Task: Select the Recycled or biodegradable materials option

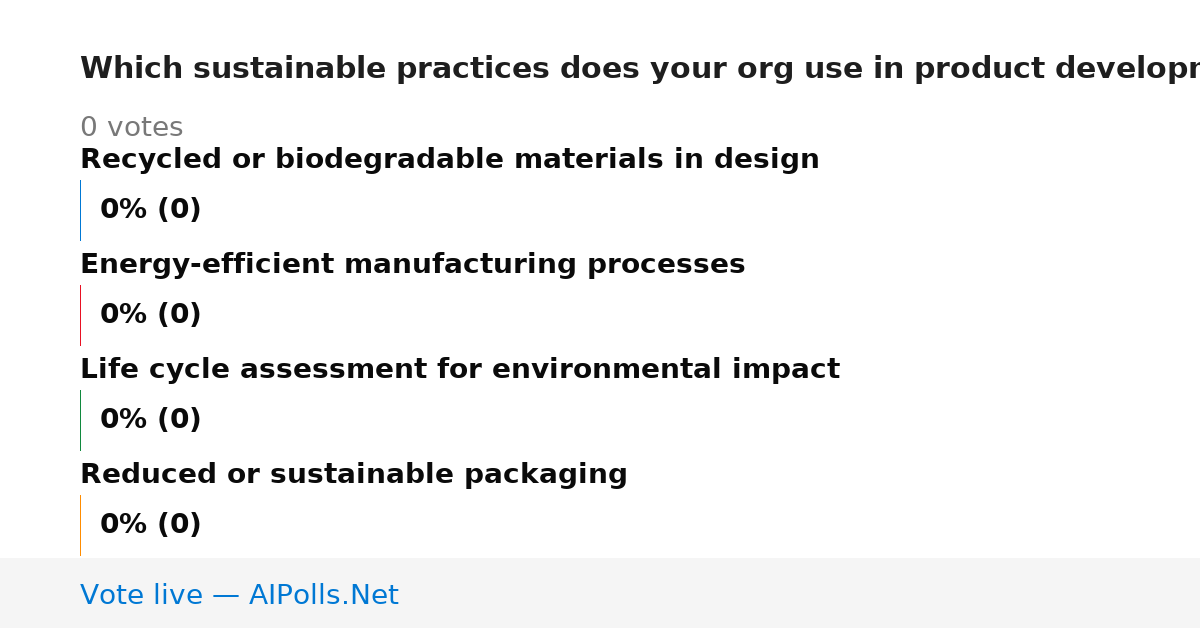Action: pyautogui.click(x=449, y=160)
